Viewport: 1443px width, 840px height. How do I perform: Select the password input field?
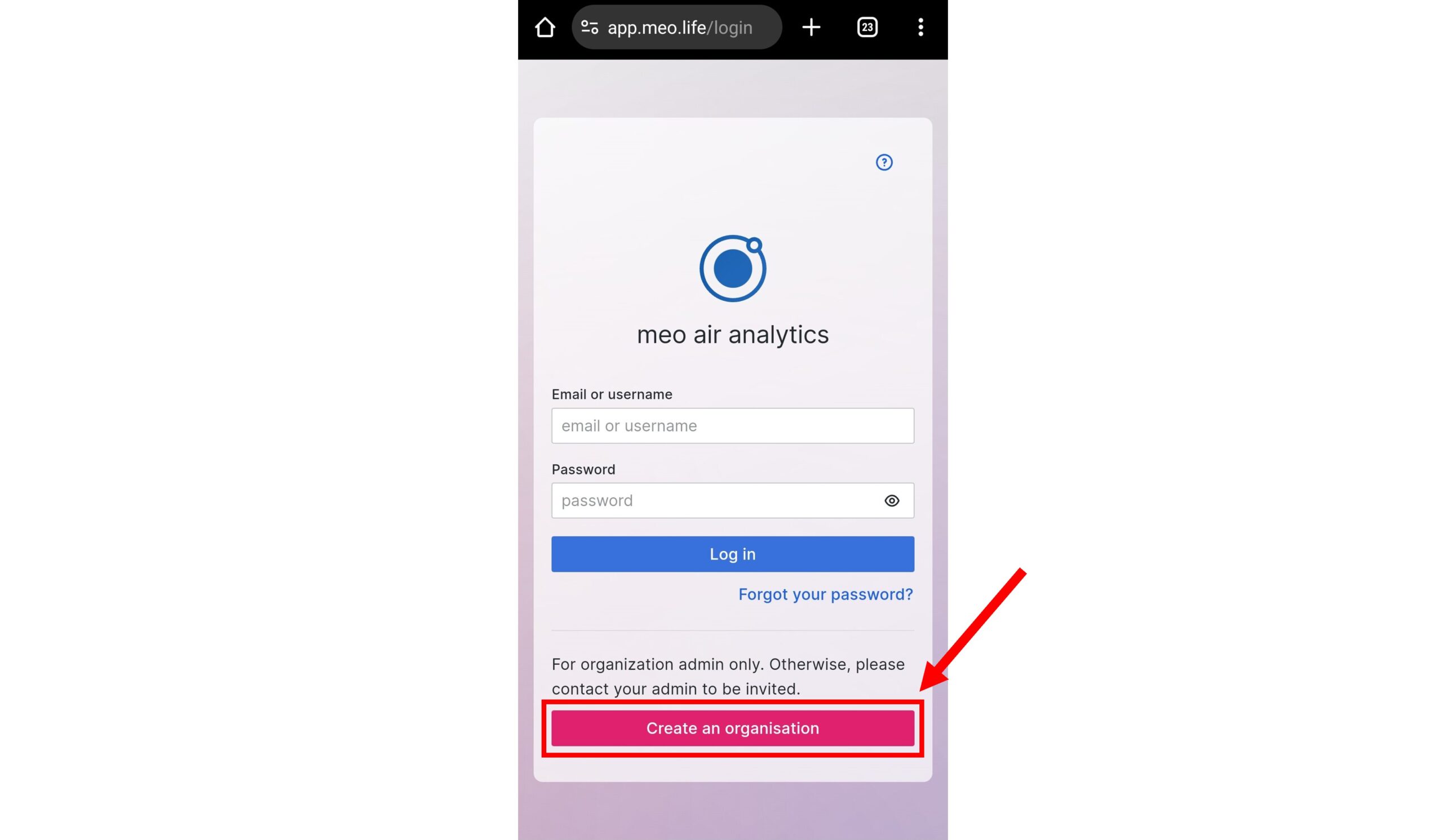732,500
